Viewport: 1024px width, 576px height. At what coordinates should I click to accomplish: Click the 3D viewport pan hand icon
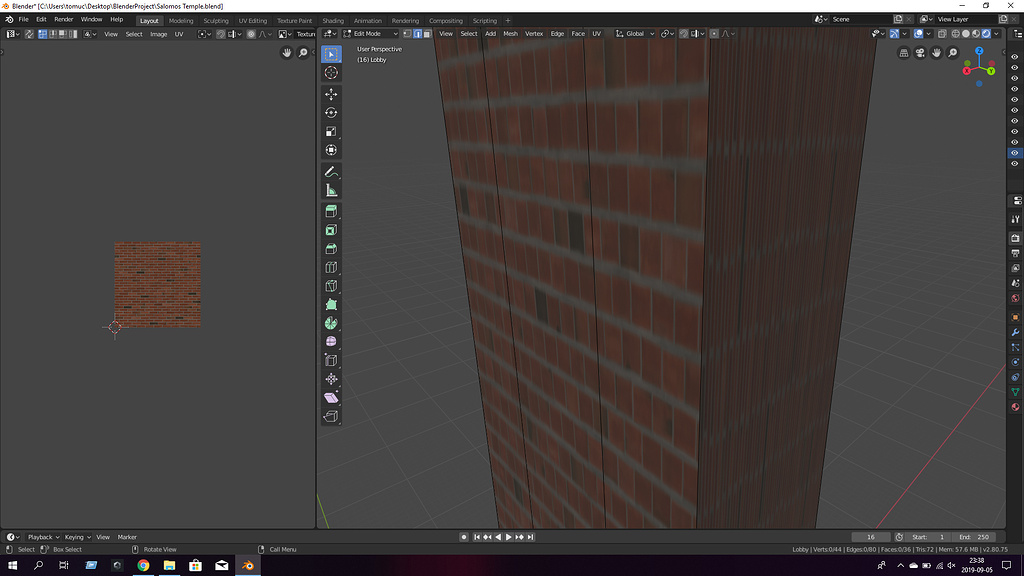coord(936,53)
